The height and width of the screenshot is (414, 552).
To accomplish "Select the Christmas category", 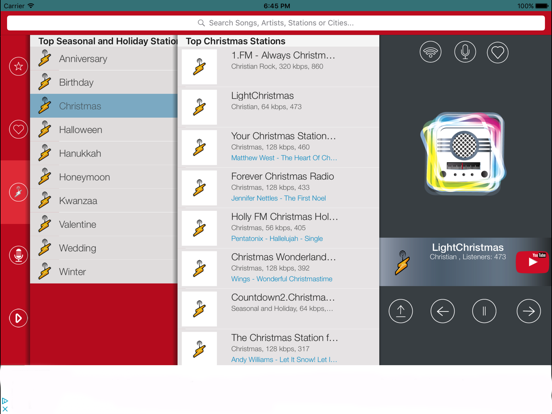I will (104, 106).
